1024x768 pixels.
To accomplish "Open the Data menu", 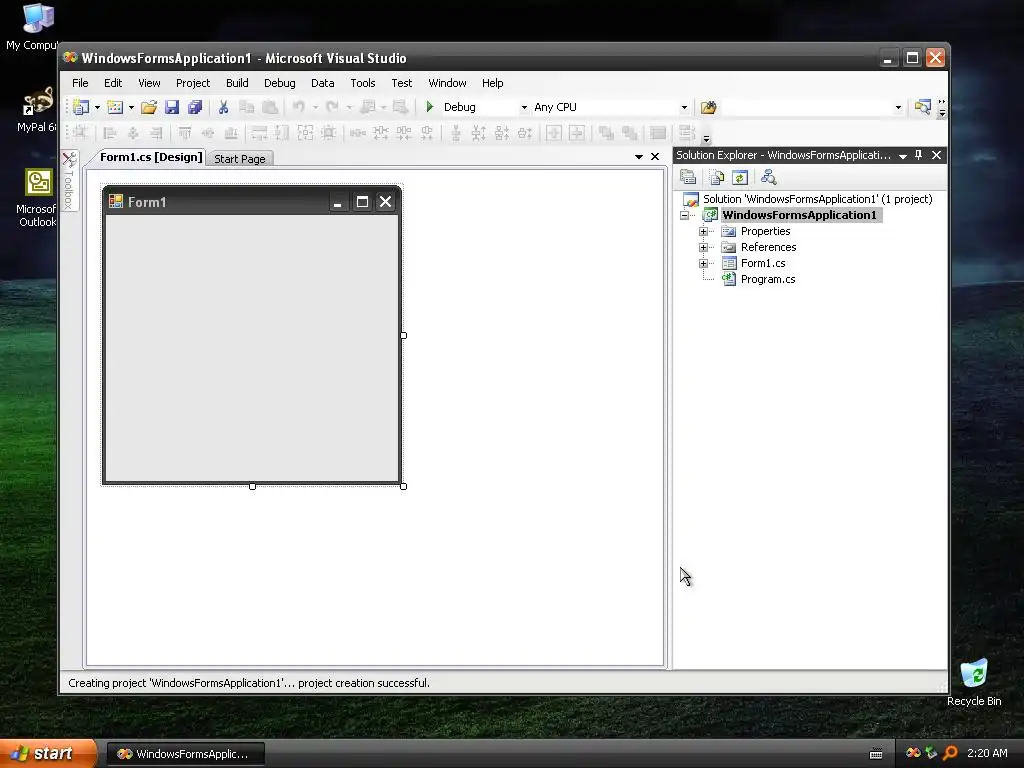I will click(x=323, y=83).
